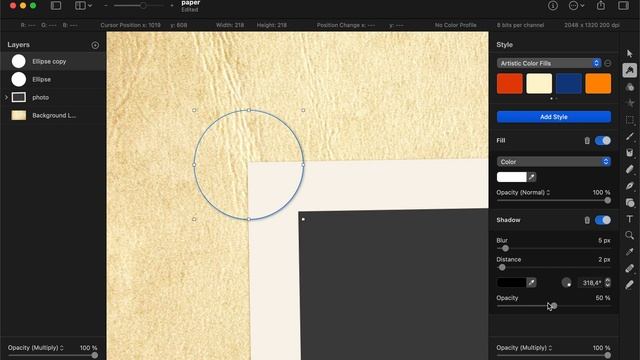Screen dimensions: 640x360
Task: Step the shadow angle value with arrows
Action: pos(608,282)
